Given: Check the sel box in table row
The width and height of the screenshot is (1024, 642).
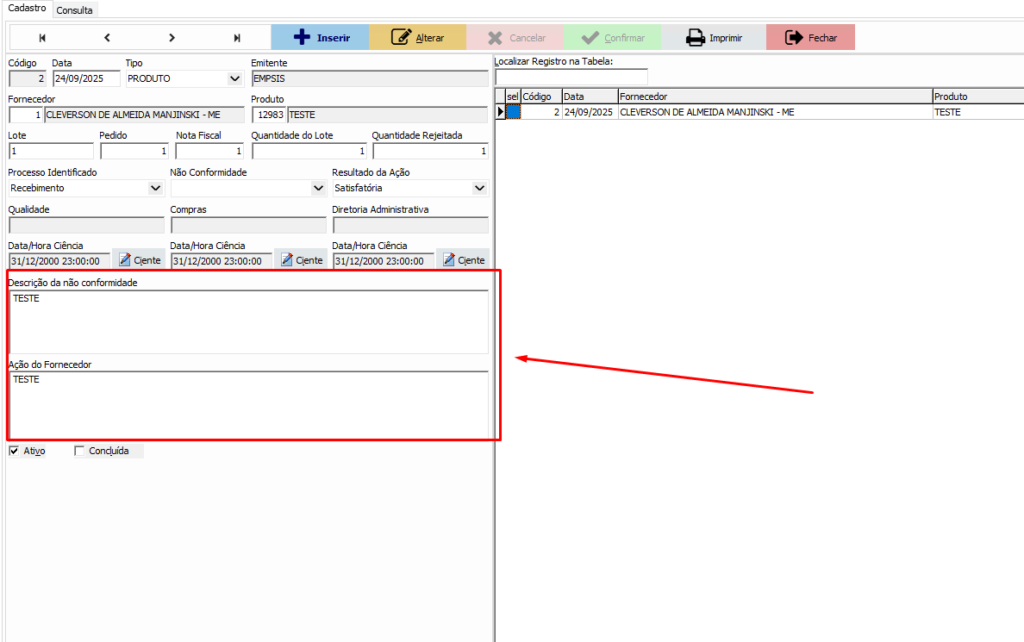Looking at the screenshot, I should tap(513, 113).
